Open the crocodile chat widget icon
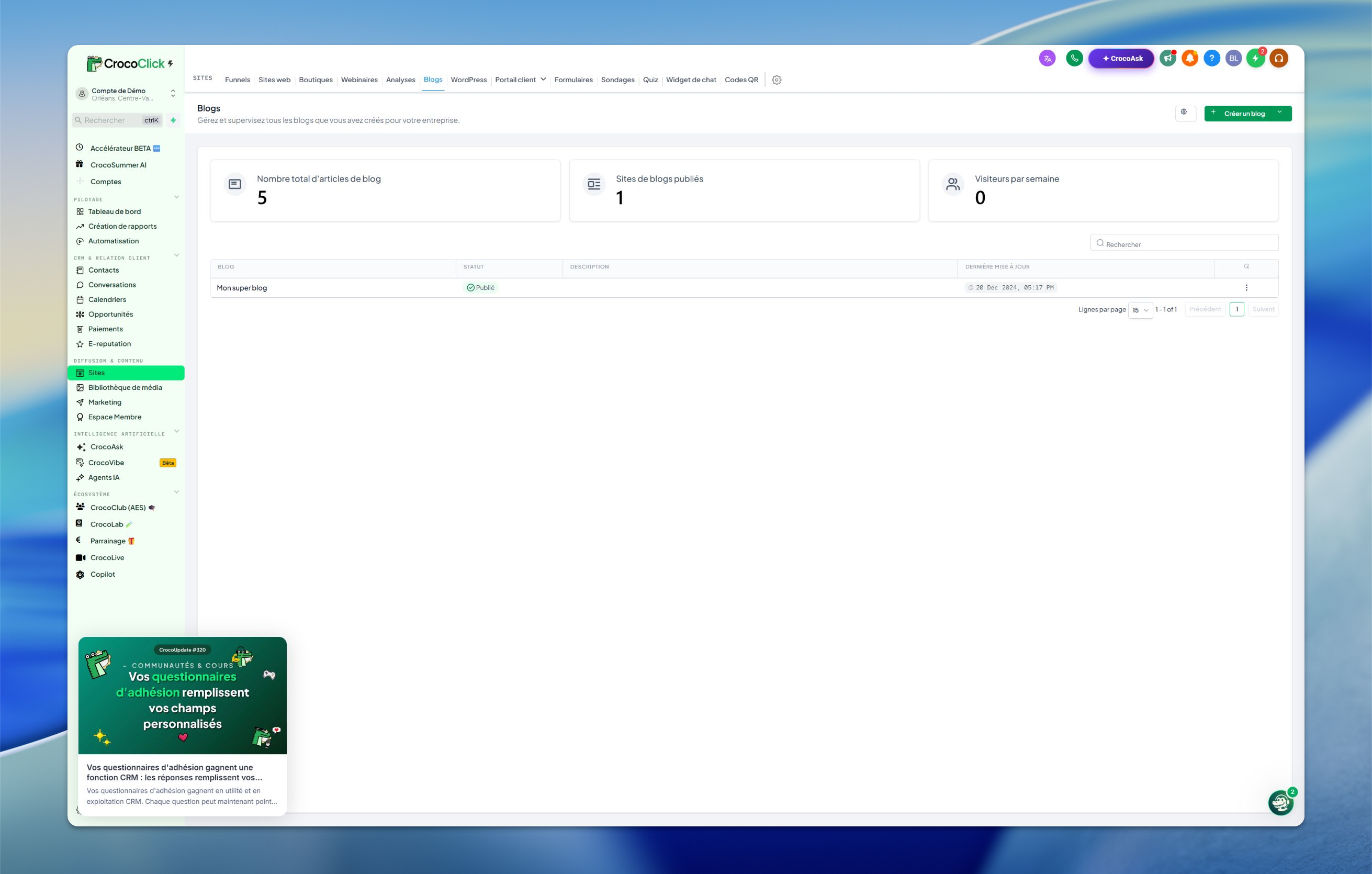This screenshot has width=1372, height=874. coord(1280,803)
